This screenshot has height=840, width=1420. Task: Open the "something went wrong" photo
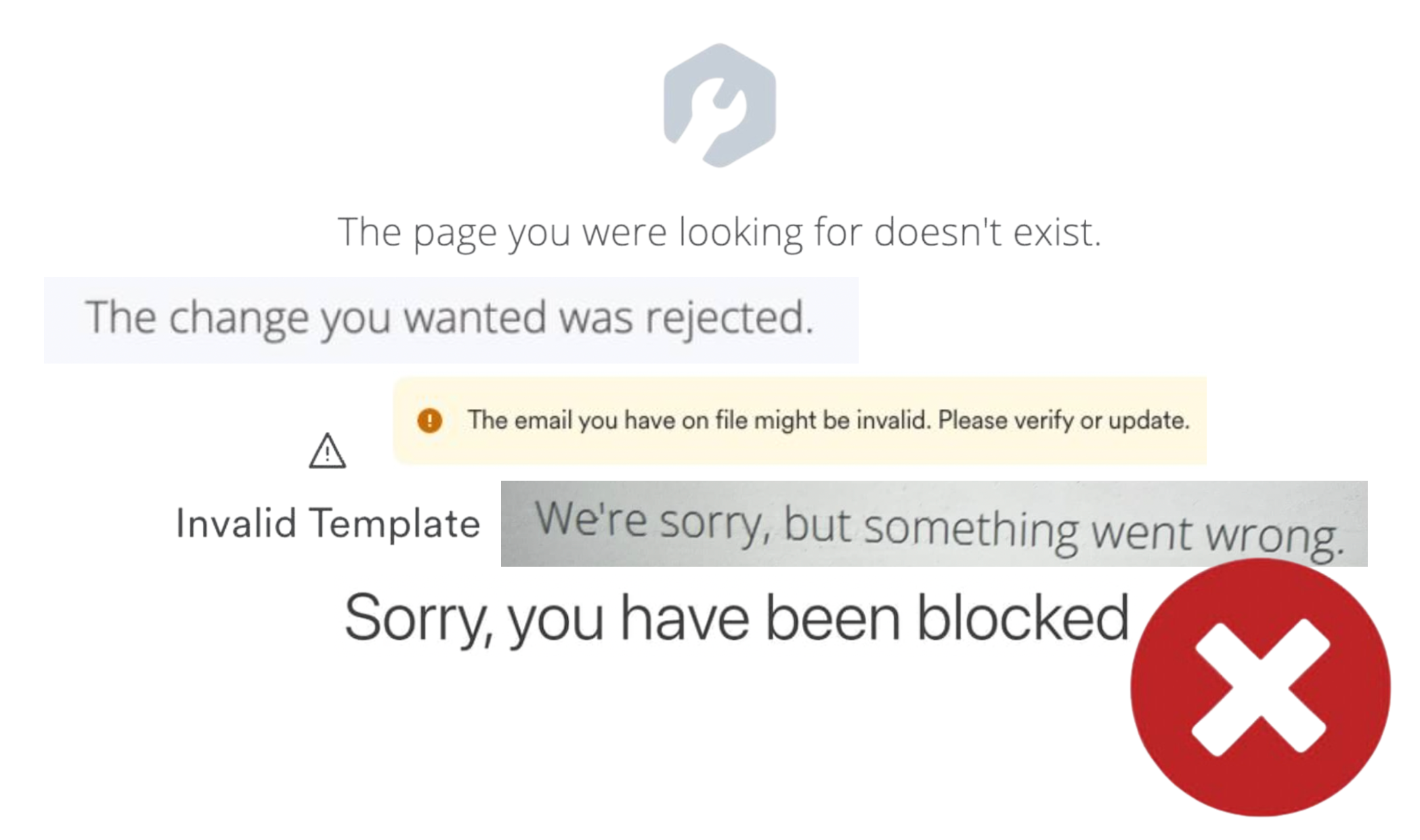coord(934,524)
